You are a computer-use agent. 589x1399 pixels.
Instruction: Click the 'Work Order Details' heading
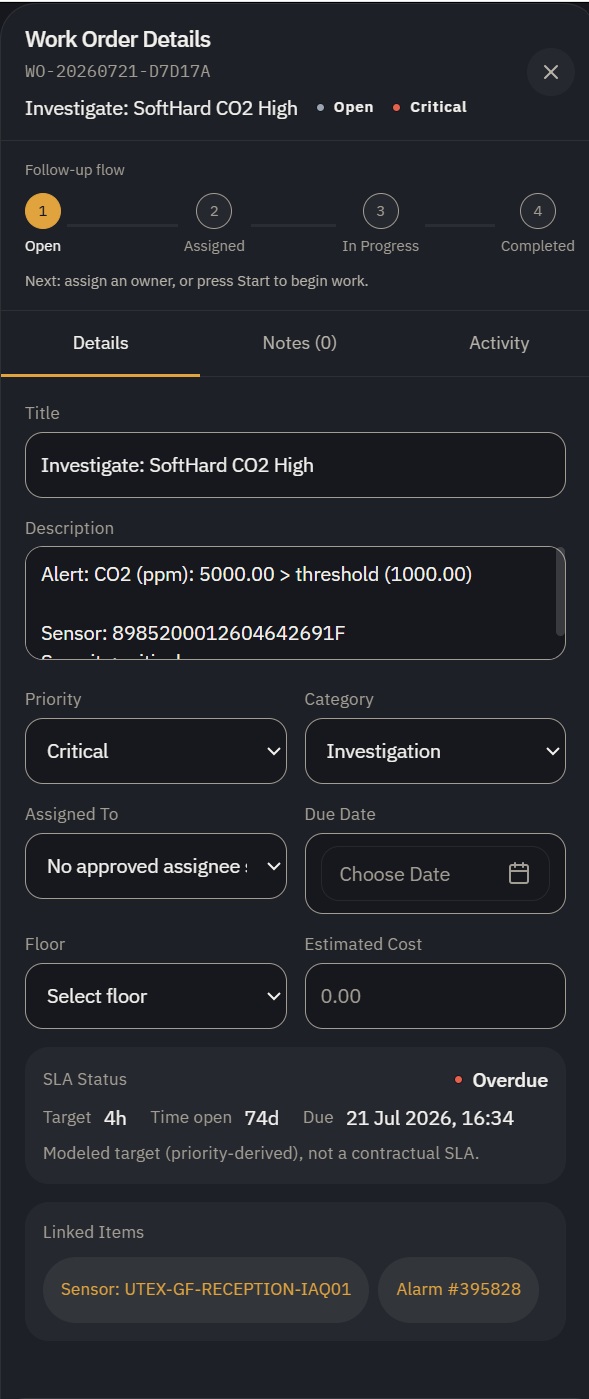[118, 40]
